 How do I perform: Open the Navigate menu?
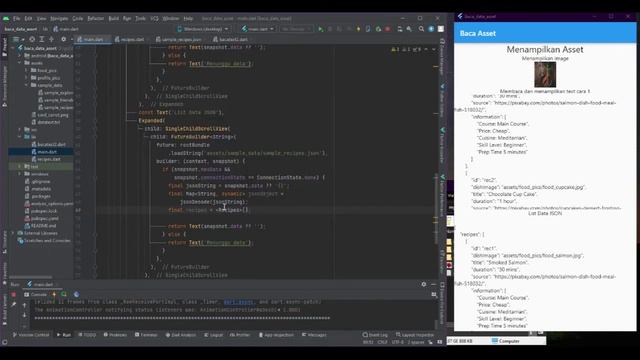[59, 18]
